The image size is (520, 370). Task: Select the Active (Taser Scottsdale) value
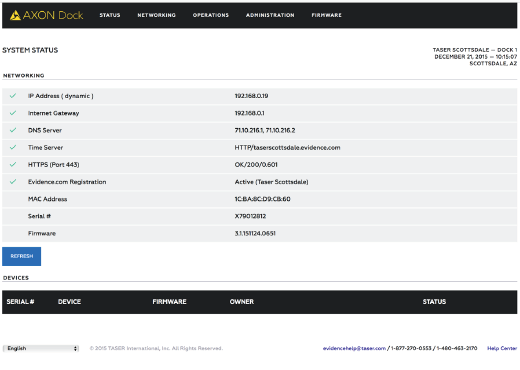click(x=271, y=182)
